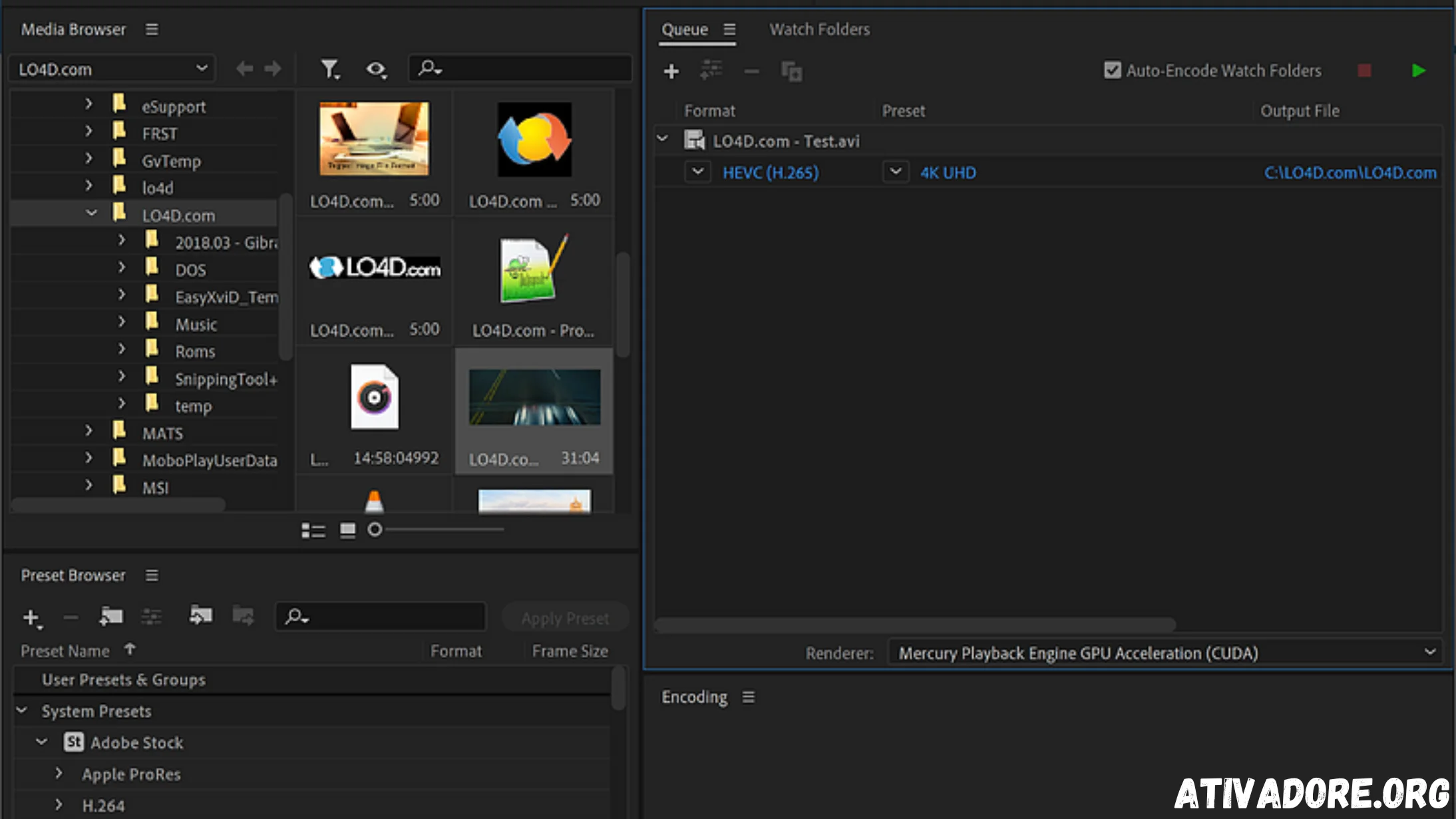This screenshot has height=819, width=1456.
Task: Click the Preset Browser search field
Action: pyautogui.click(x=381, y=617)
